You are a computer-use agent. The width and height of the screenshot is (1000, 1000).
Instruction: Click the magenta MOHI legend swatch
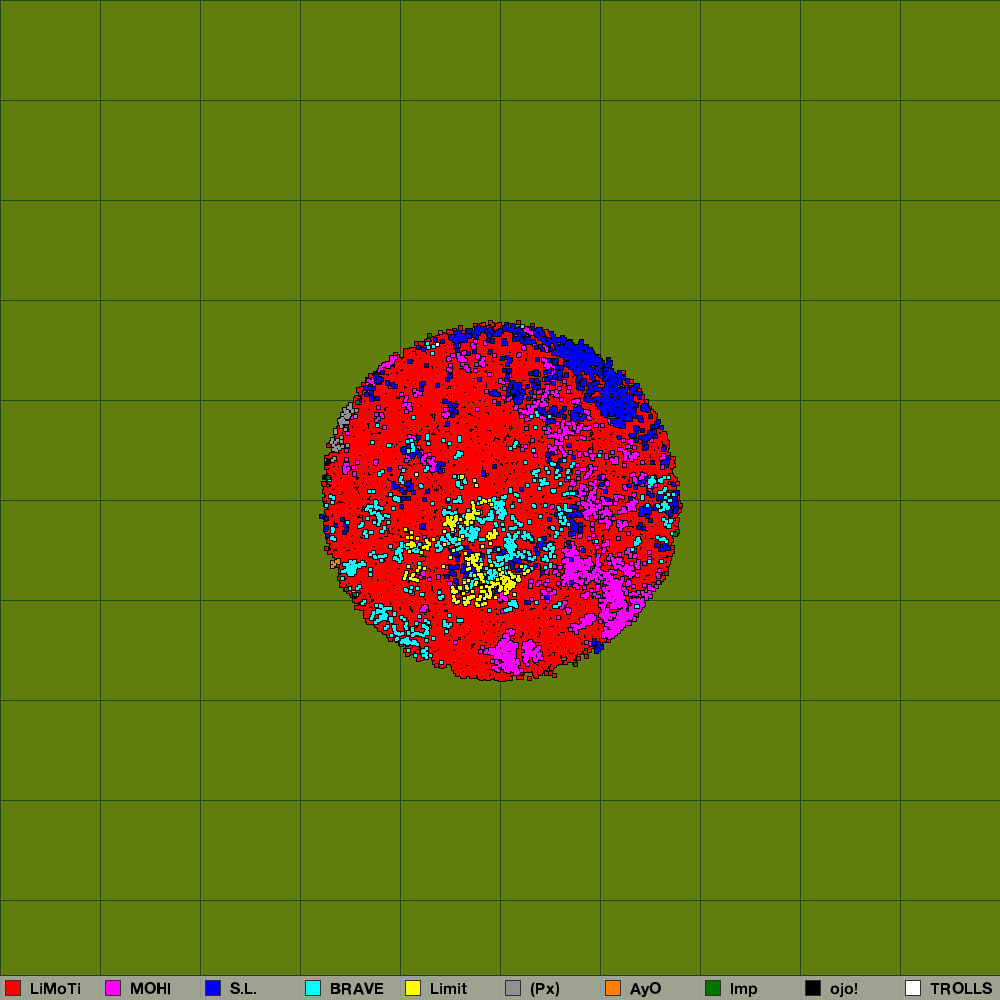113,988
